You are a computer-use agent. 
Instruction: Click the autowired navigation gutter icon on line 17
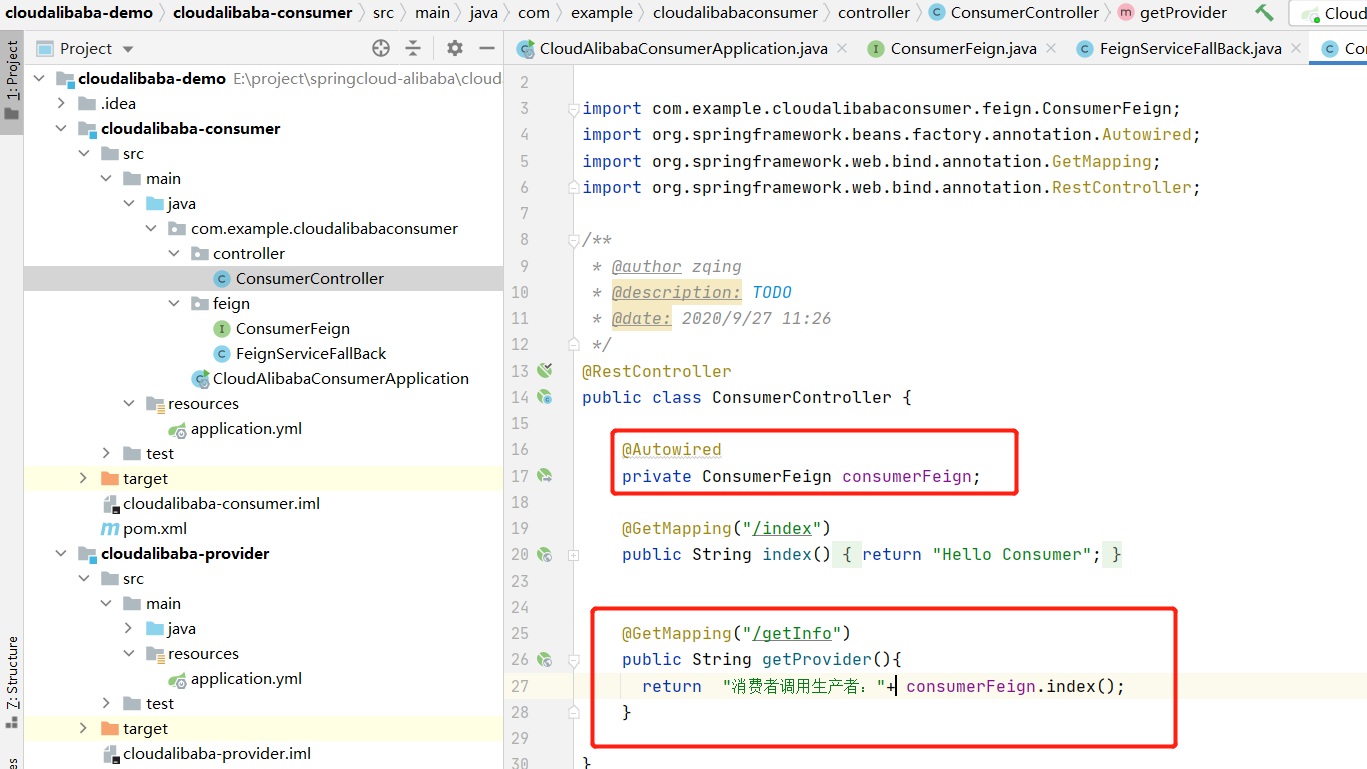544,476
